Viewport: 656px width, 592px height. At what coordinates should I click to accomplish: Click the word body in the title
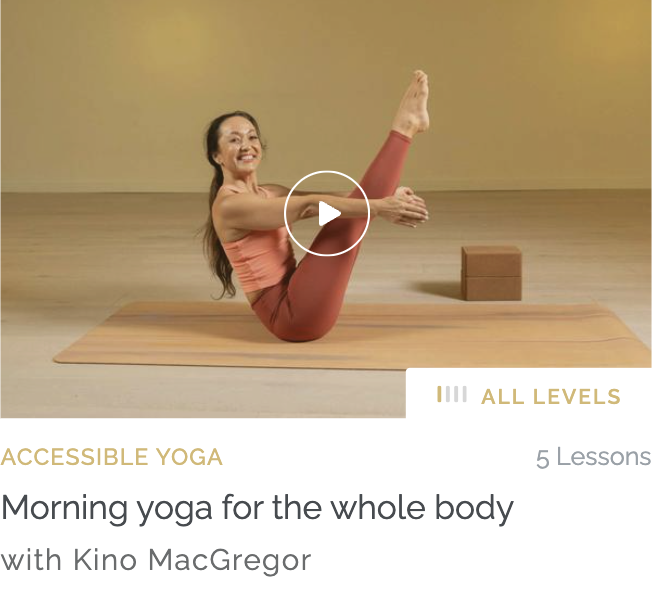tap(474, 508)
